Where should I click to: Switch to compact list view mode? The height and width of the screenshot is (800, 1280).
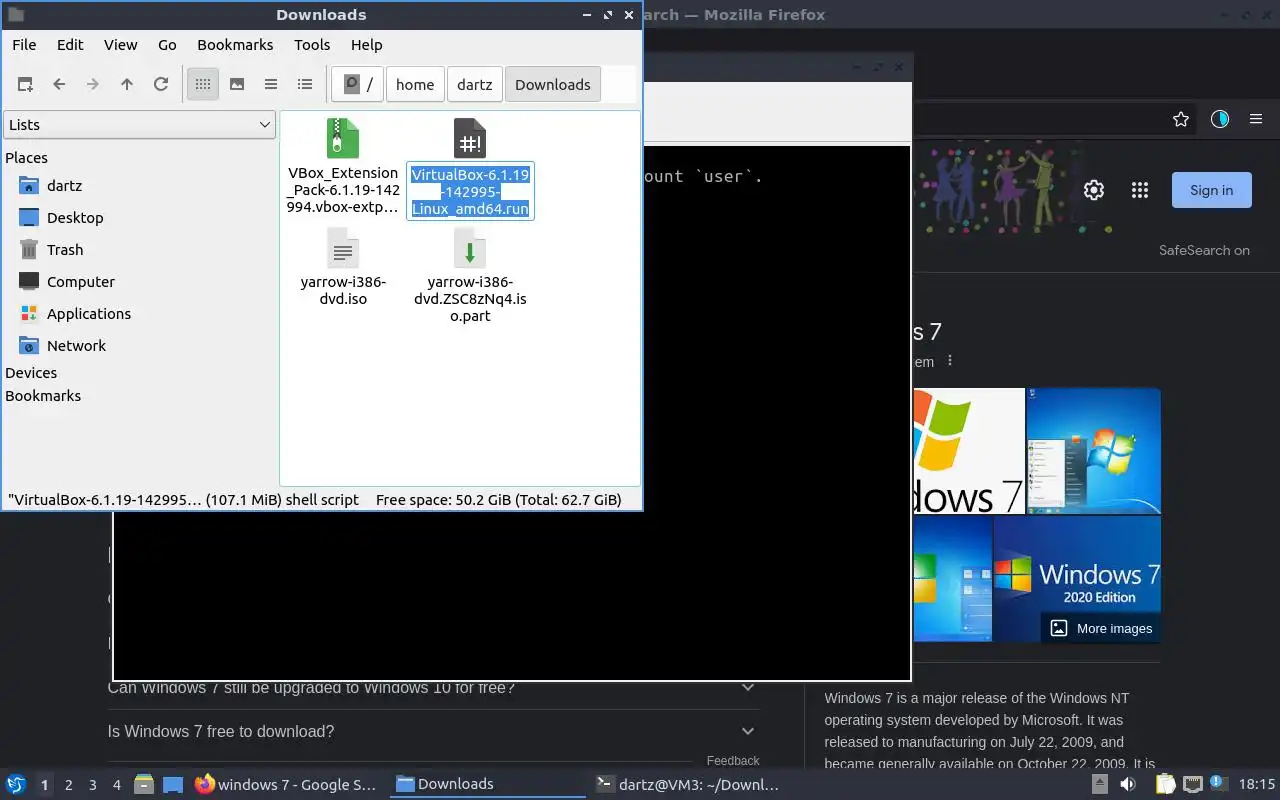coord(271,85)
